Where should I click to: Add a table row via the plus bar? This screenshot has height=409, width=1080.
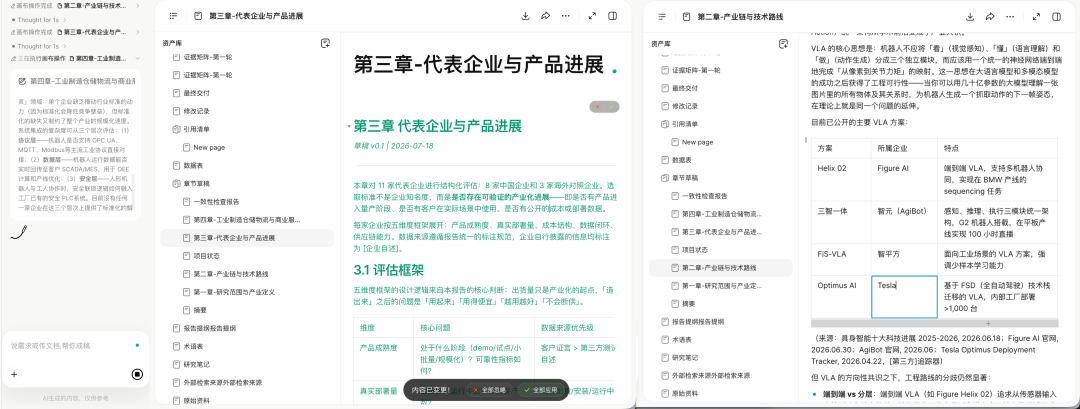coord(934,323)
